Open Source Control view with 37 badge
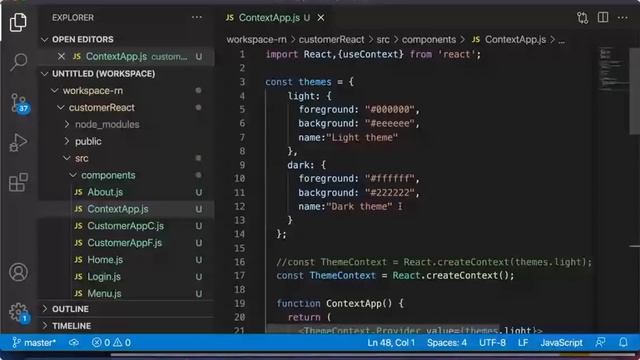The width and height of the screenshot is (640, 360). pos(19,103)
